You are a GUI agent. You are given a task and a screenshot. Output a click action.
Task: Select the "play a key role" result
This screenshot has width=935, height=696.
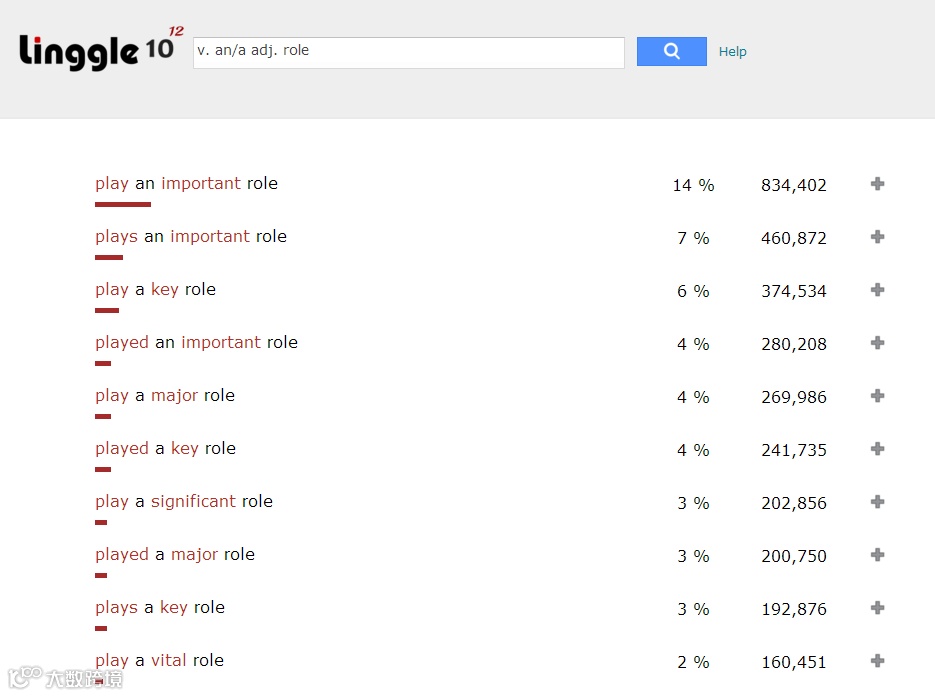point(155,290)
